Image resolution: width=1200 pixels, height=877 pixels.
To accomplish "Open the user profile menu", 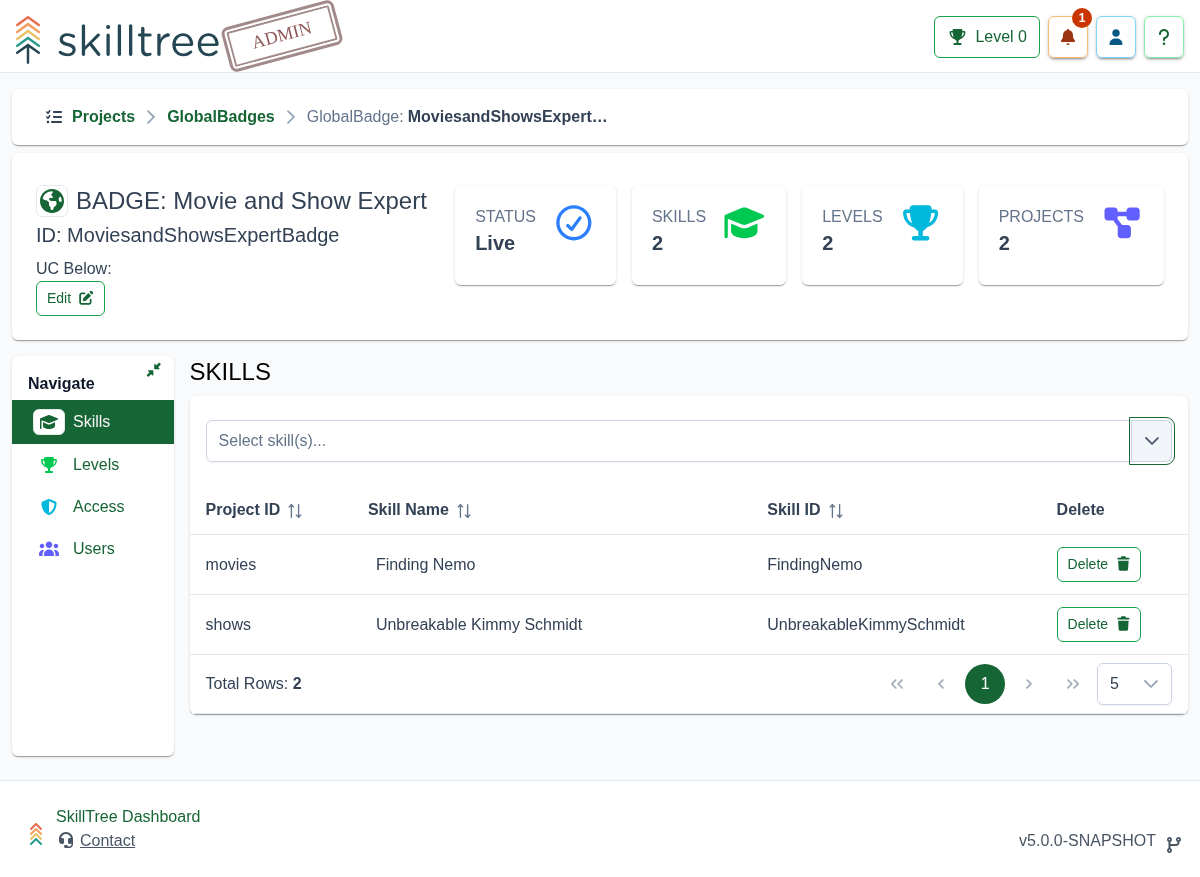I will pos(1116,37).
